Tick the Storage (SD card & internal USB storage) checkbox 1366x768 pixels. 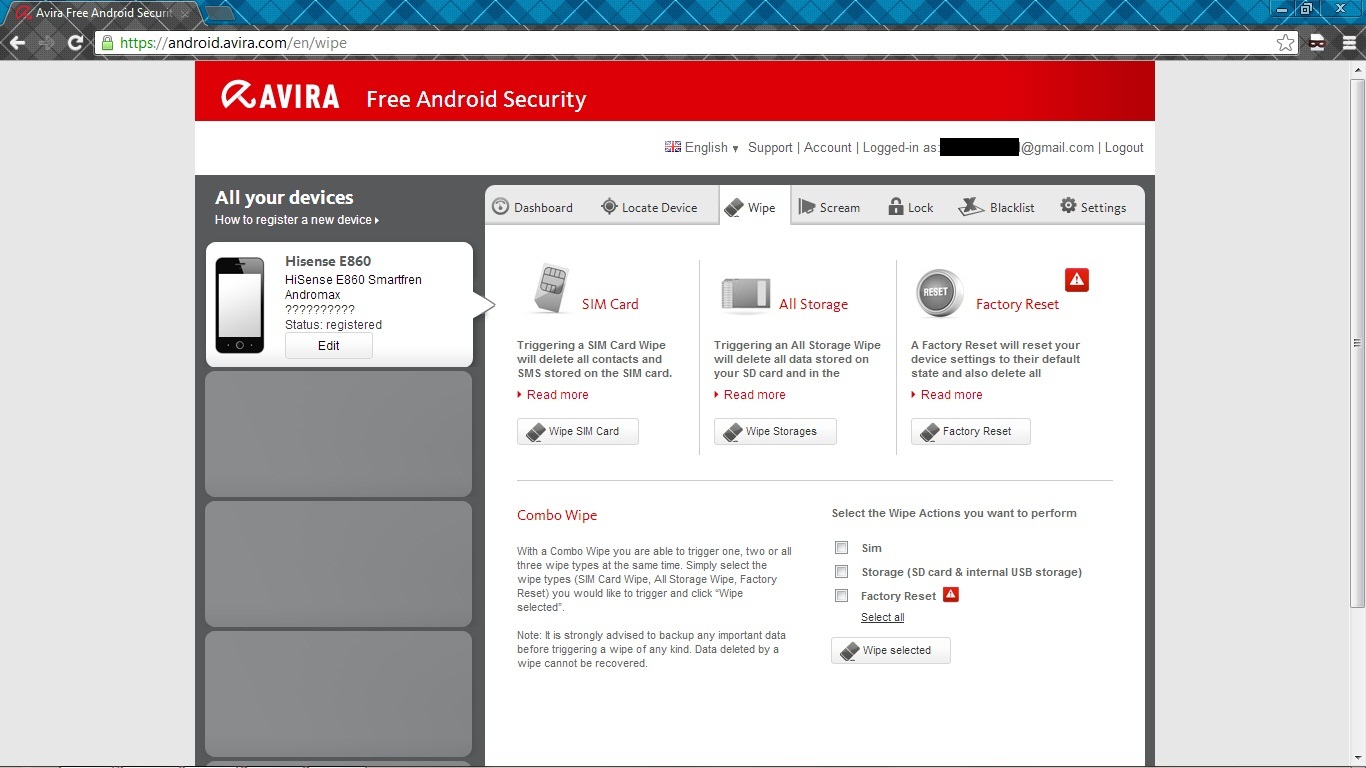point(842,572)
